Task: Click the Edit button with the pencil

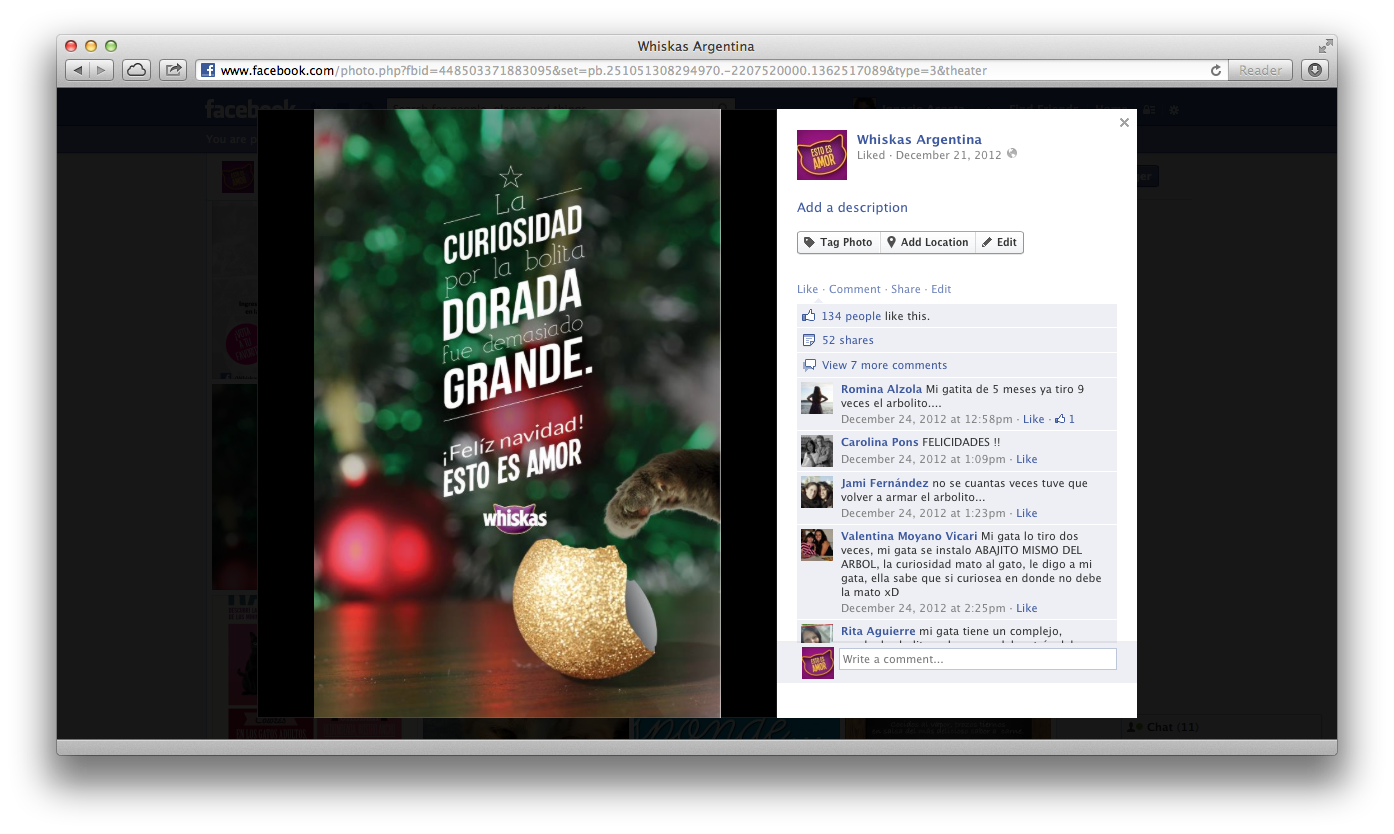Action: [x=999, y=242]
